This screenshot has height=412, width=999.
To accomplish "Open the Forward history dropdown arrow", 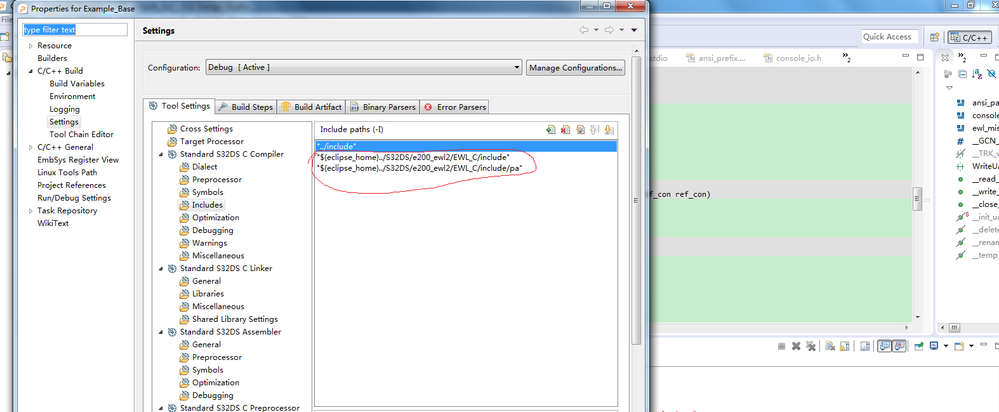I will [621, 30].
